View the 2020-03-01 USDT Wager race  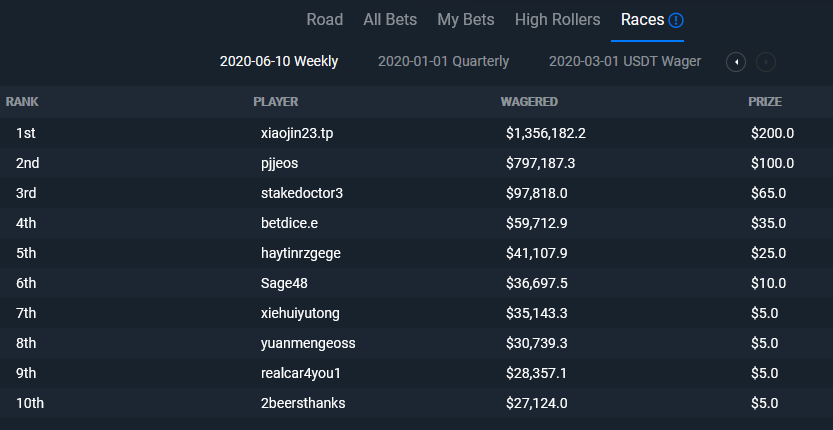625,62
